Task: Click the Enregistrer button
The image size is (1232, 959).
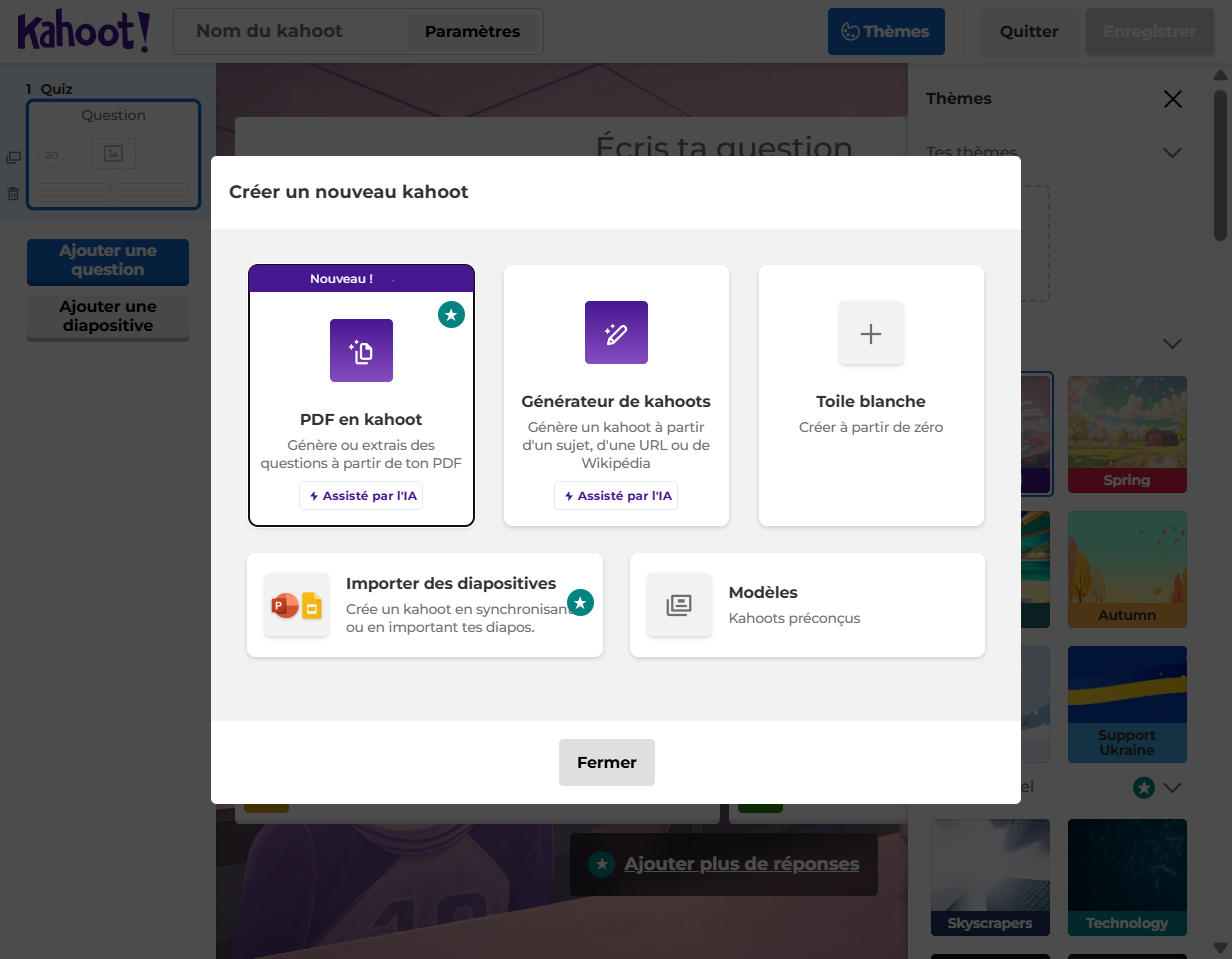Action: point(1150,31)
